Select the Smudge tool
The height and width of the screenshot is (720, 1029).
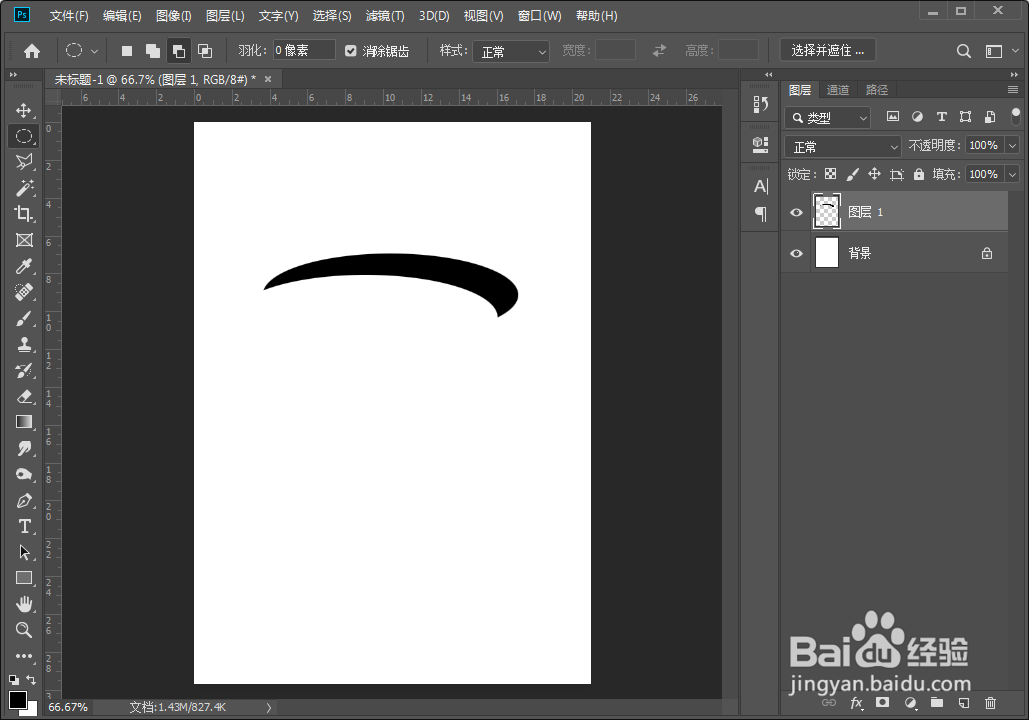coord(24,448)
